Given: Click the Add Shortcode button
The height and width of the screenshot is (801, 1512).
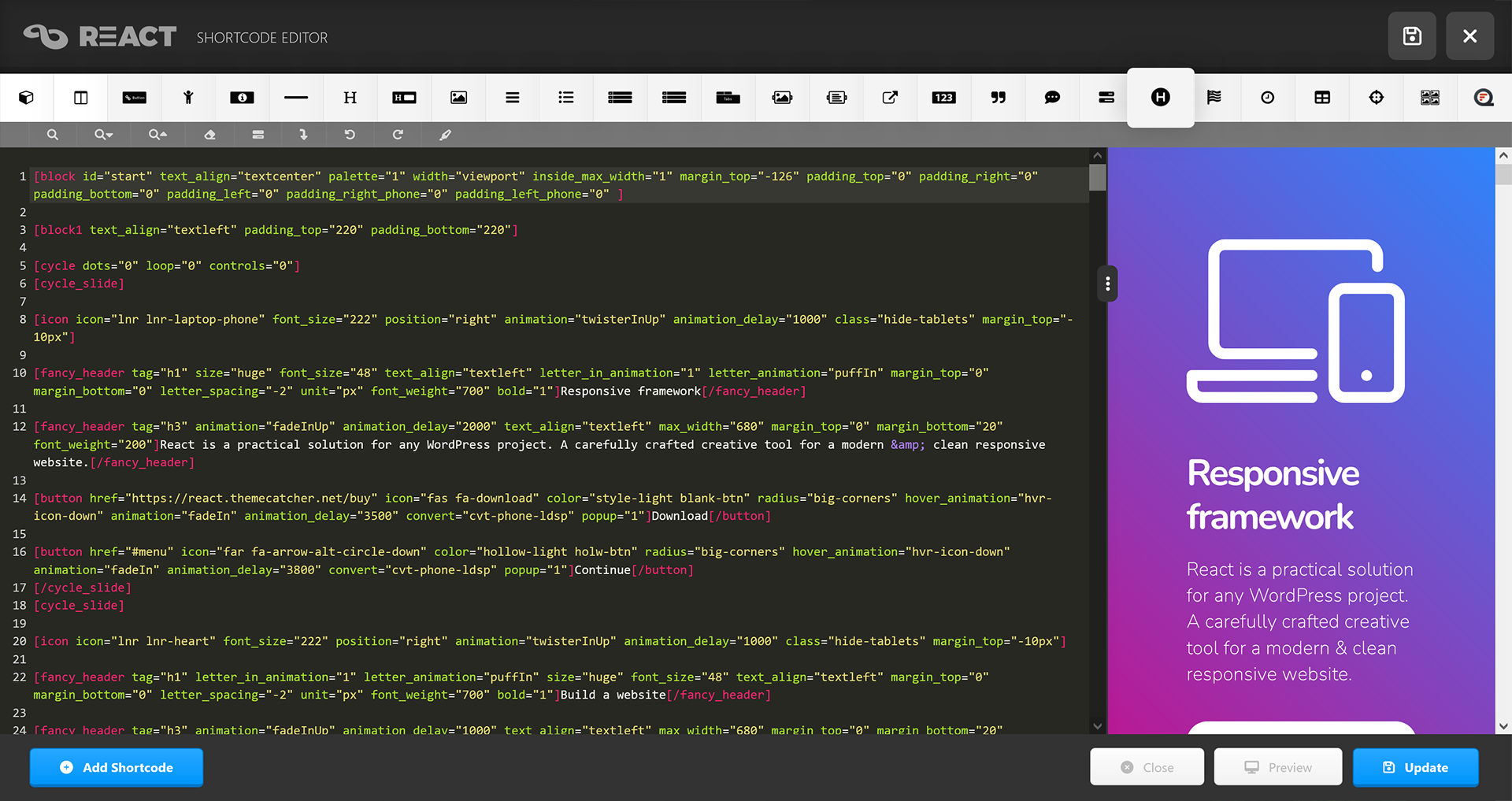Looking at the screenshot, I should [x=117, y=767].
